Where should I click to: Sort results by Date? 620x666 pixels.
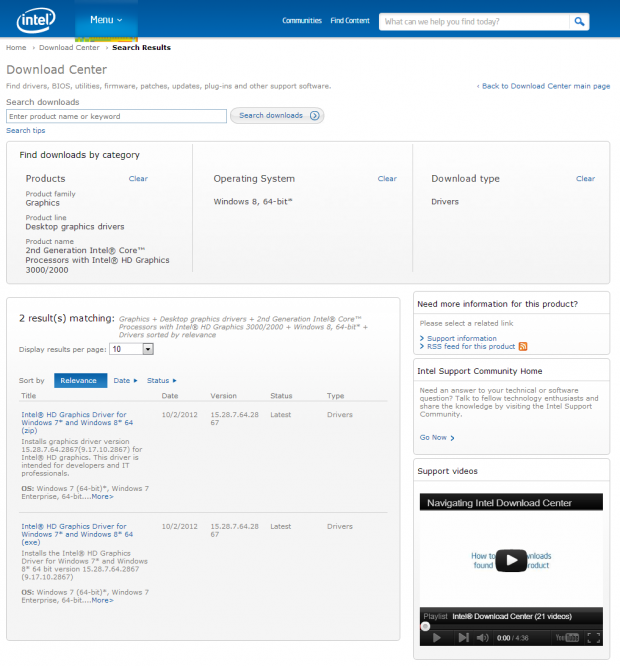125,381
